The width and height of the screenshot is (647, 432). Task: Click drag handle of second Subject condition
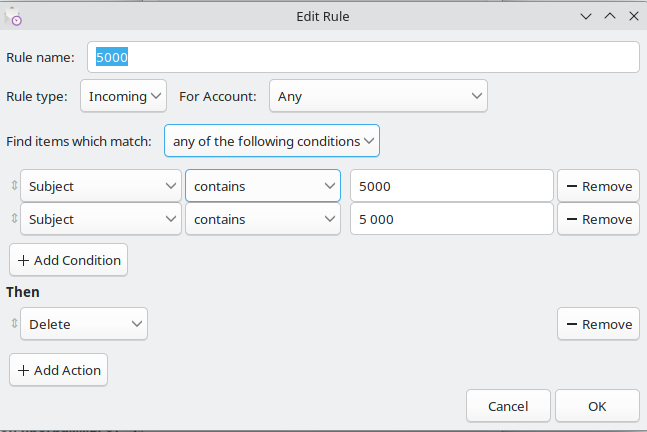(x=14, y=219)
